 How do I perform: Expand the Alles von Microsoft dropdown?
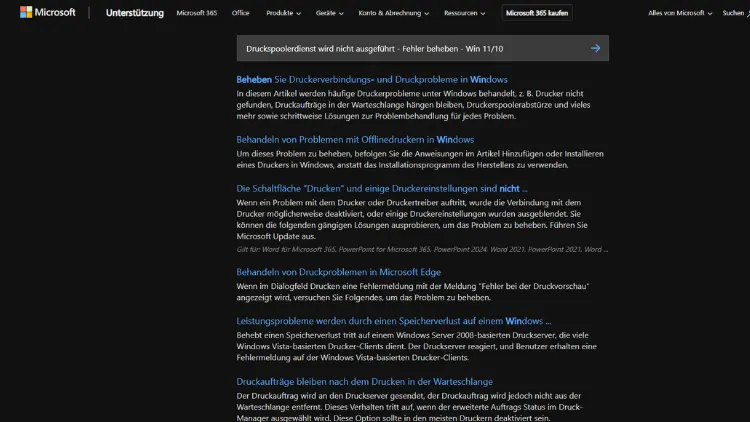tap(680, 13)
